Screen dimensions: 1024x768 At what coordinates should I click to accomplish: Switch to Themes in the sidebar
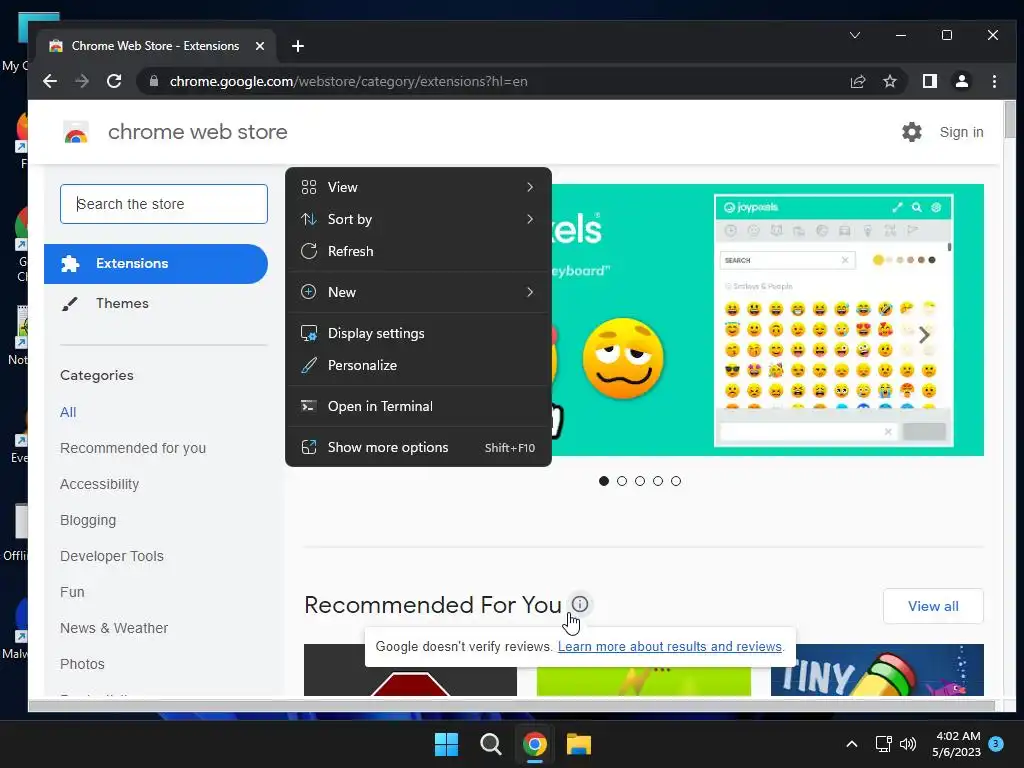(x=156, y=303)
